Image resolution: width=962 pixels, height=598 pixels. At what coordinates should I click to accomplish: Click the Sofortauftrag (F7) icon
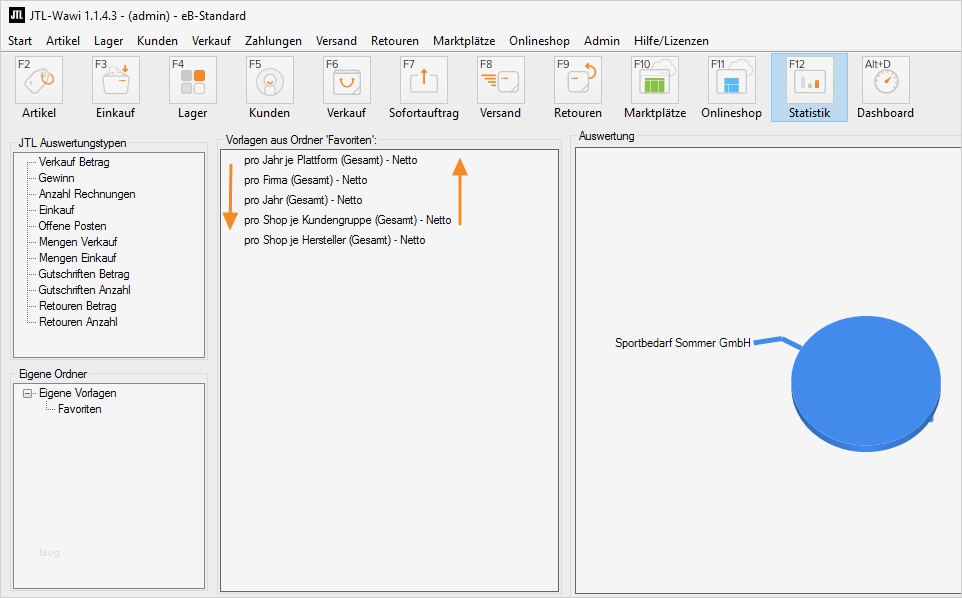click(x=423, y=80)
